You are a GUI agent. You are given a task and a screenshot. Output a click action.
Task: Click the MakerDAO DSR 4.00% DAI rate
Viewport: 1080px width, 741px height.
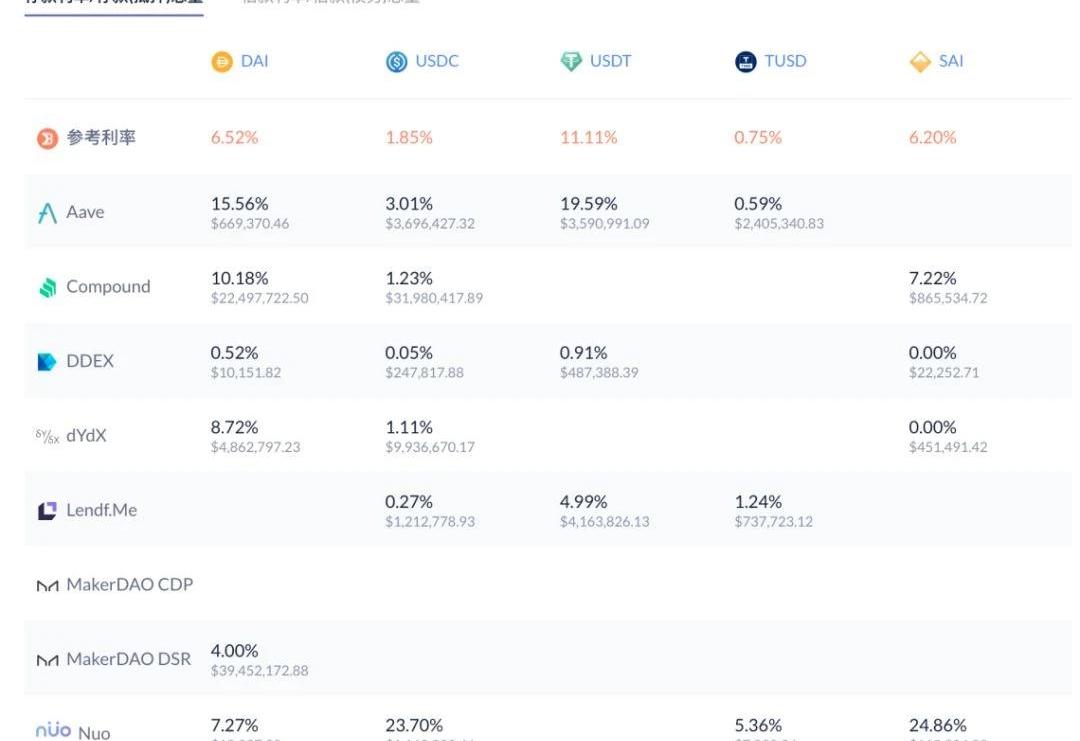234,651
